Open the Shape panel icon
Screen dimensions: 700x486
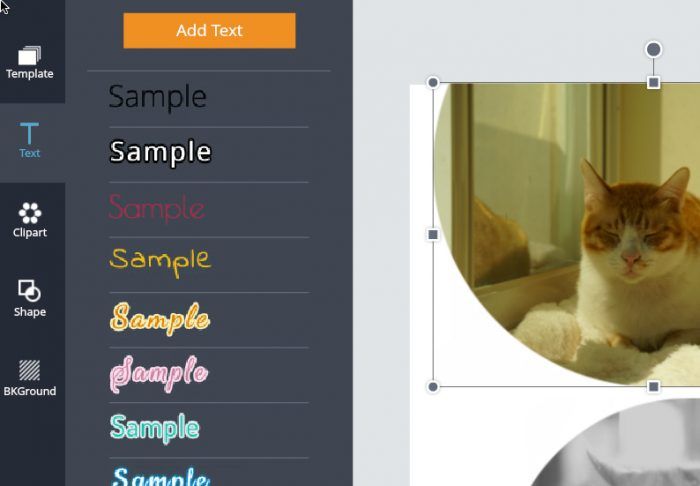(x=29, y=291)
